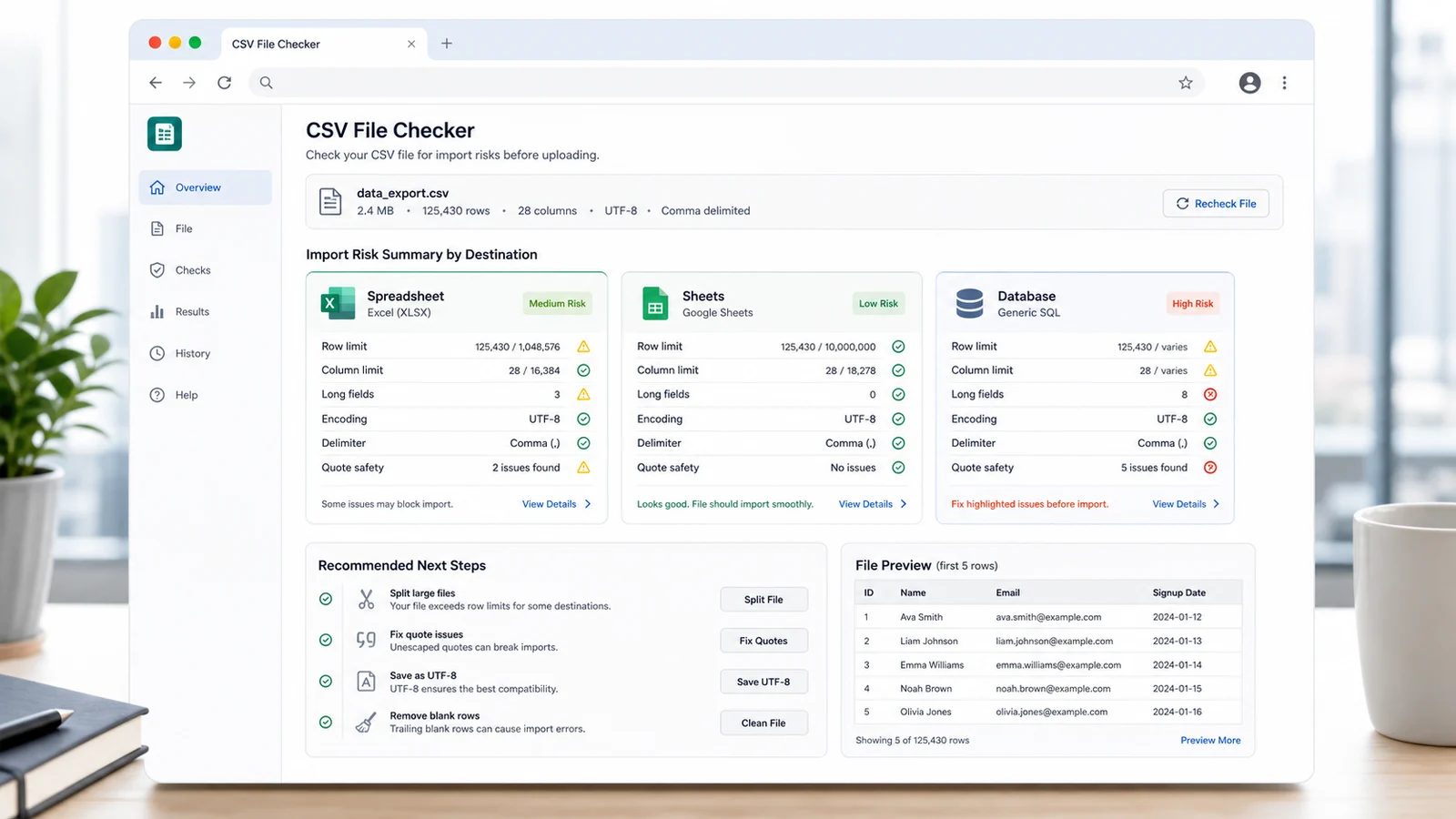Click the Database cylinder icon

click(x=970, y=303)
